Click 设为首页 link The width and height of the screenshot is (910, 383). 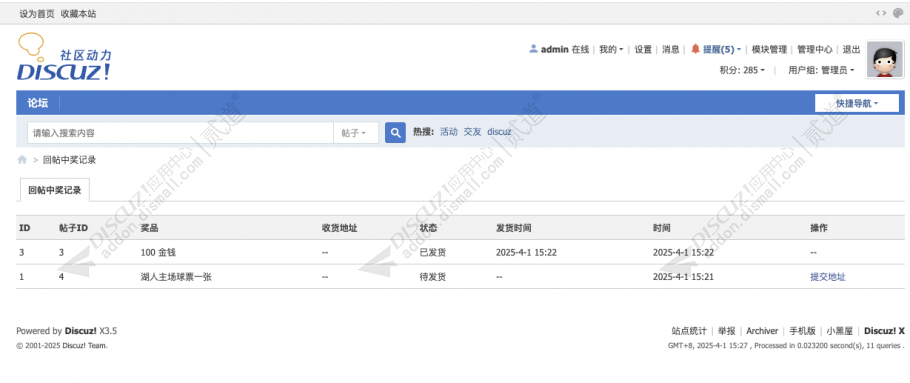pos(37,14)
